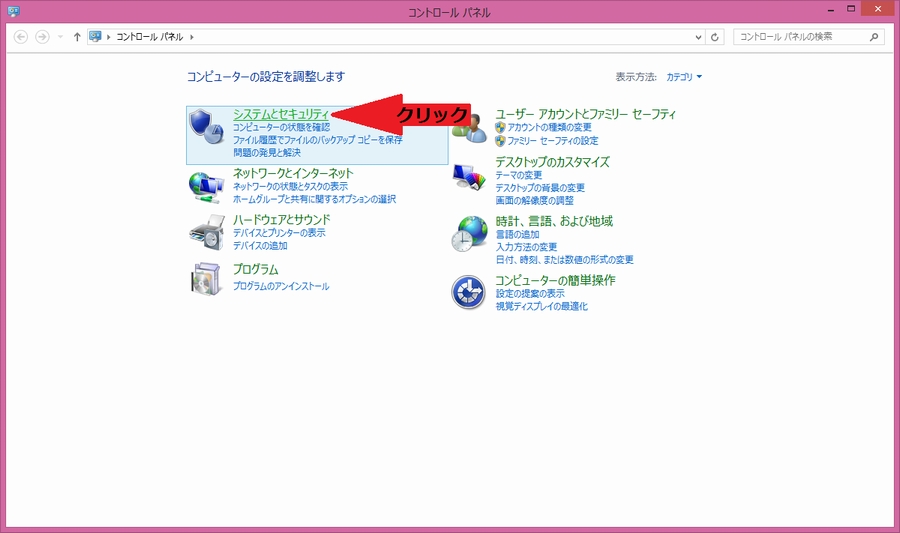Click the Programs disc box icon
This screenshot has height=533, width=900.
[x=207, y=279]
